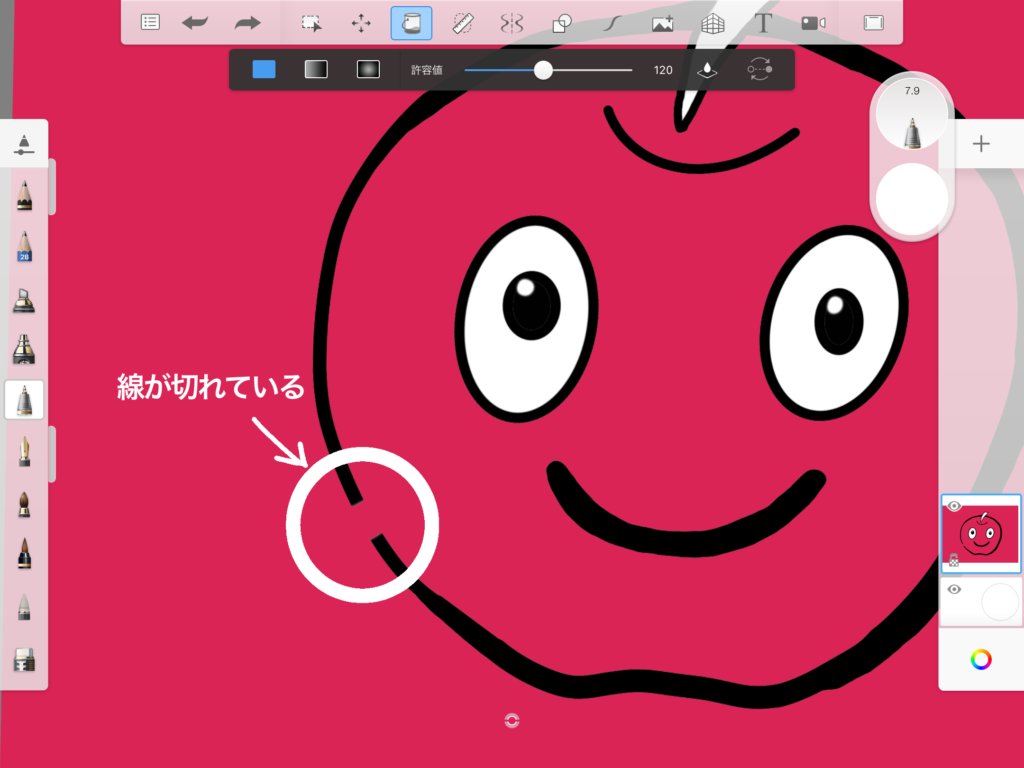1024x768 pixels.
Task: Open the time-lapse video recording tool
Action: 813,23
